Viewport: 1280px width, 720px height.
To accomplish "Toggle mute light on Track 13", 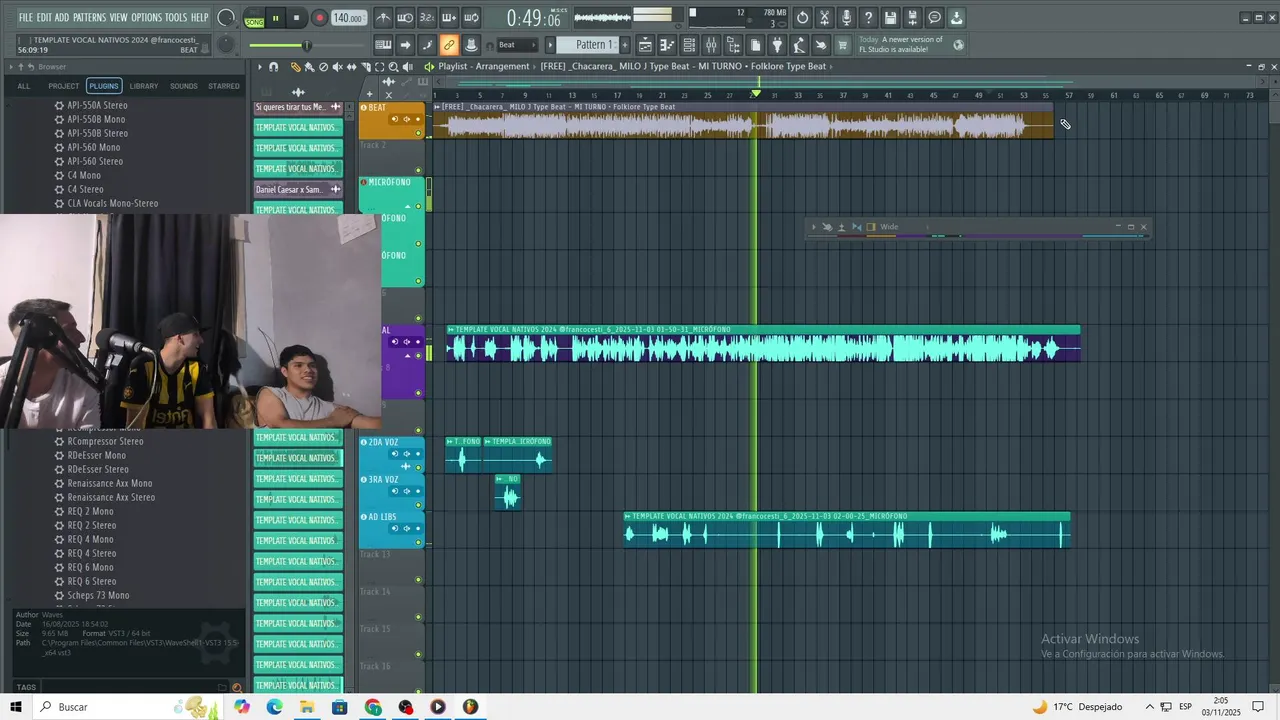I will [418, 578].
